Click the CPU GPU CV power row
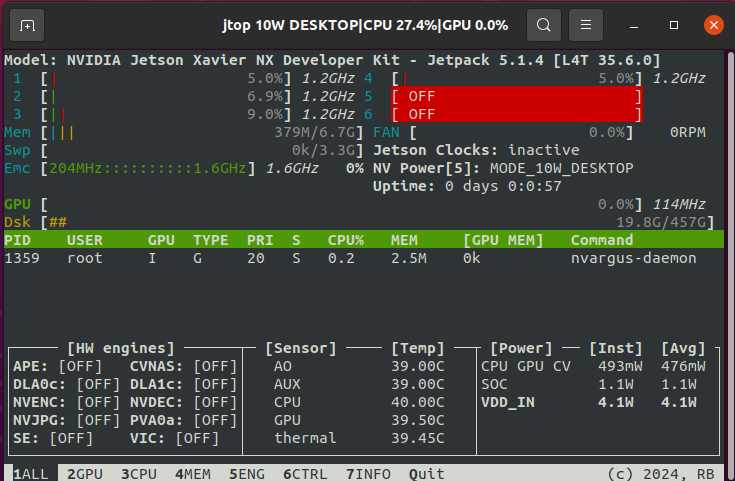Screen dimensions: 735x481 (x=593, y=366)
